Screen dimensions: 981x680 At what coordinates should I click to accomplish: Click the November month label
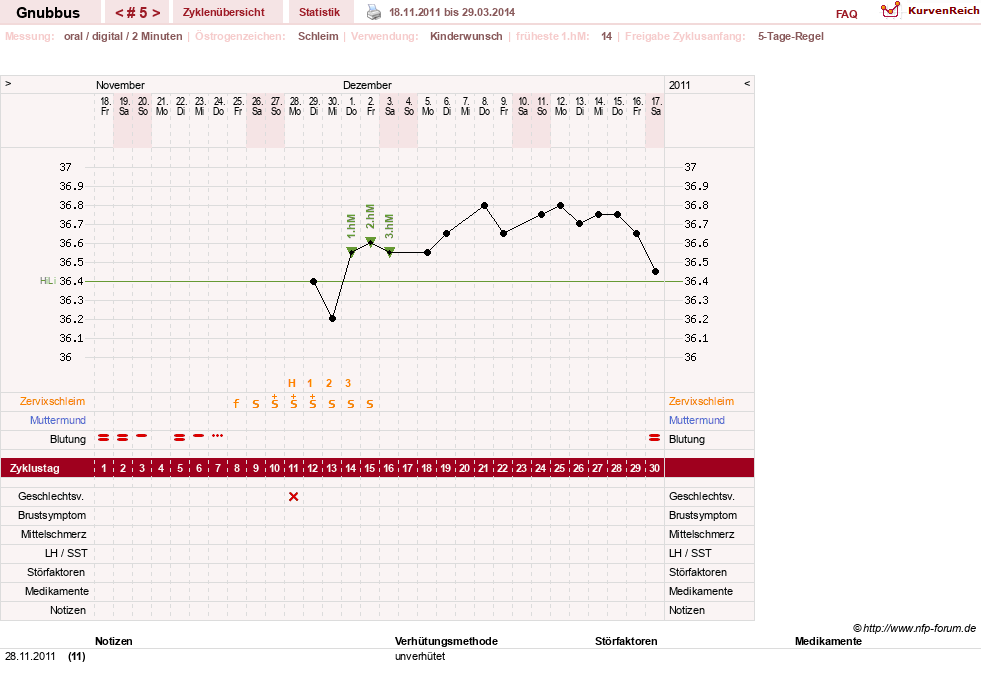tap(120, 85)
